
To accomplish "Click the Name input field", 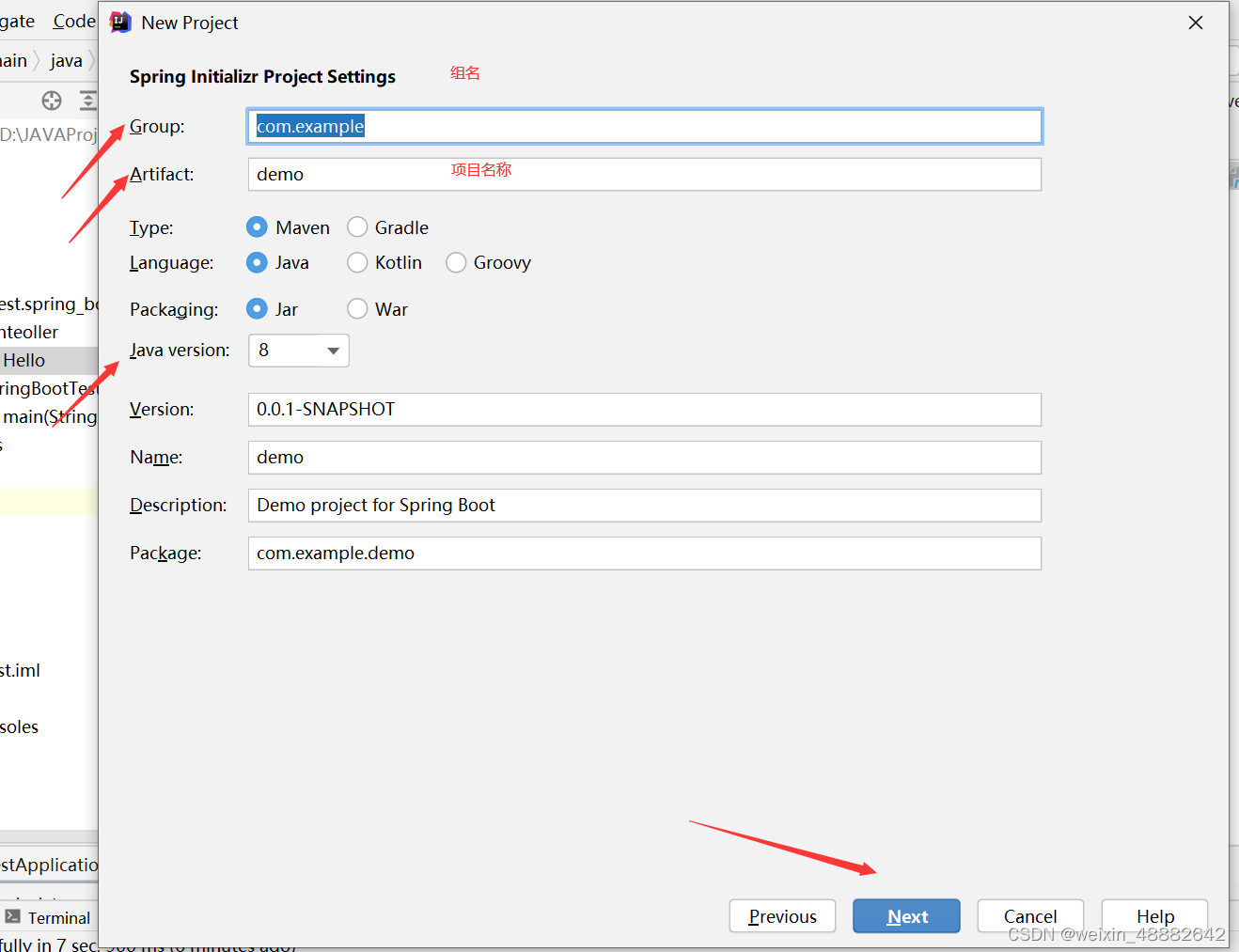I will (644, 457).
